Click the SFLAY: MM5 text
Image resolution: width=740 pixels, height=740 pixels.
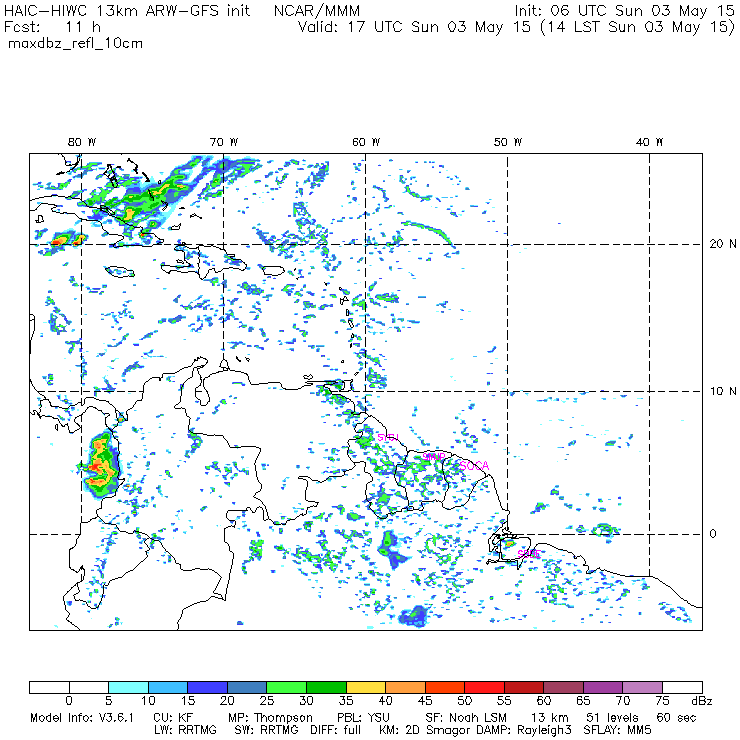(x=617, y=730)
